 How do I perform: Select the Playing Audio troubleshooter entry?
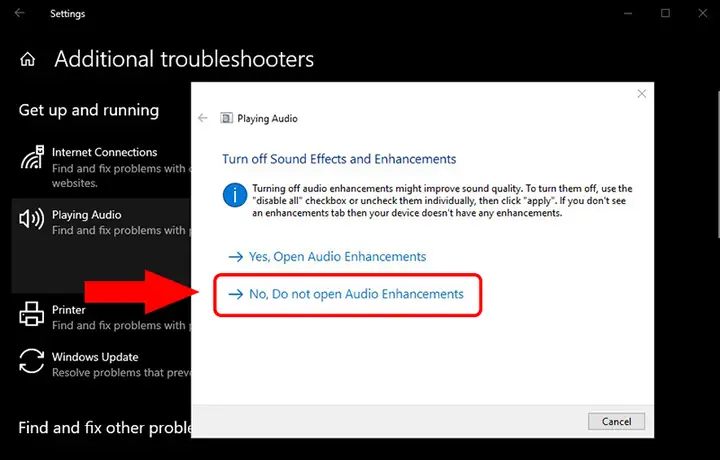click(x=101, y=246)
